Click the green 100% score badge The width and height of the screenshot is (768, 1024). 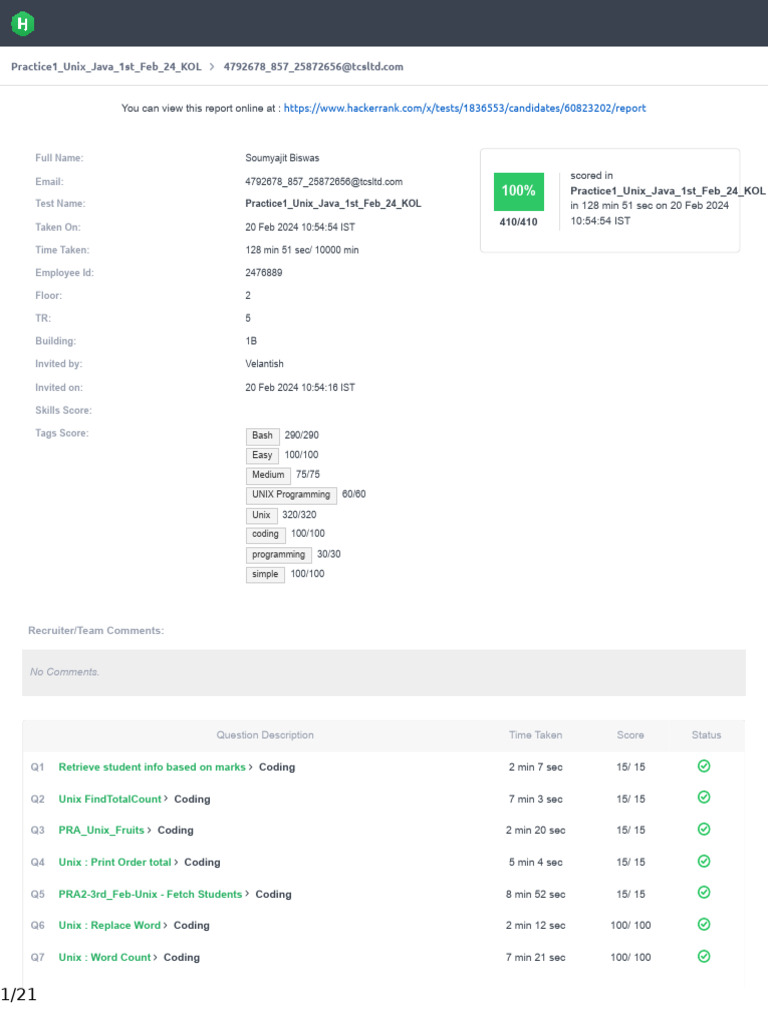coord(518,190)
